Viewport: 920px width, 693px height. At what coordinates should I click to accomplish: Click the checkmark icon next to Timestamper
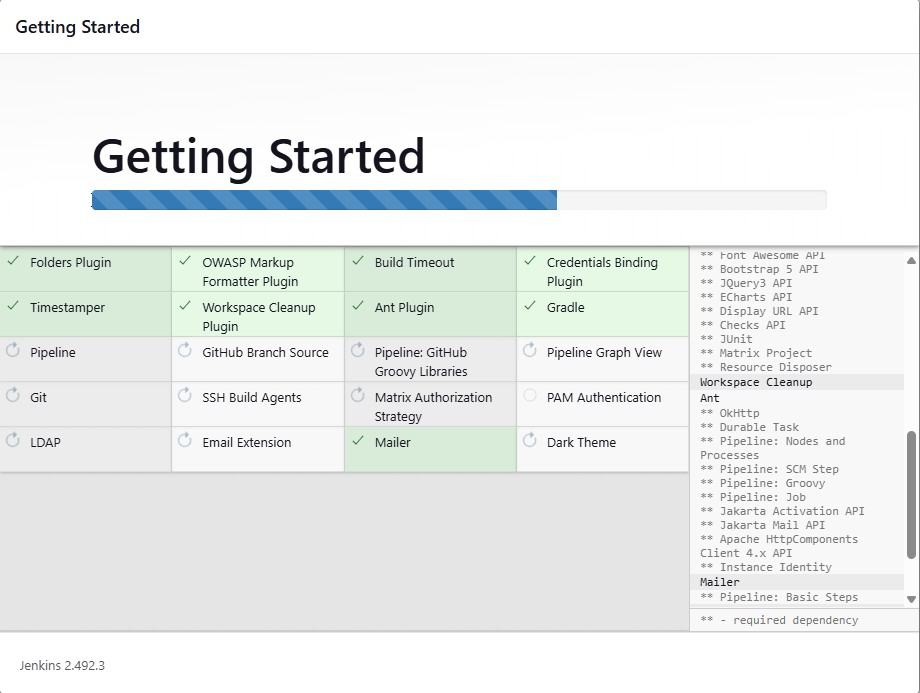coord(13,306)
